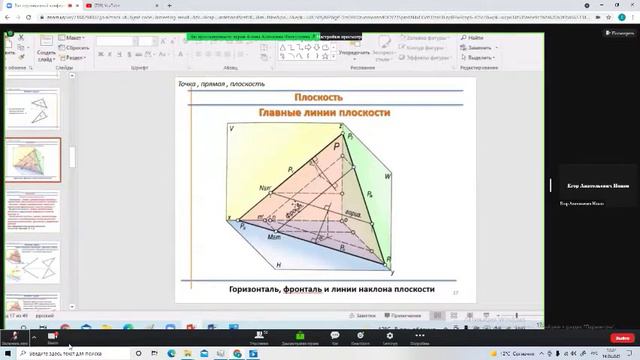The image size is (640, 360).
Task: Increase font size with the larger A icon
Action: [x=163, y=41]
